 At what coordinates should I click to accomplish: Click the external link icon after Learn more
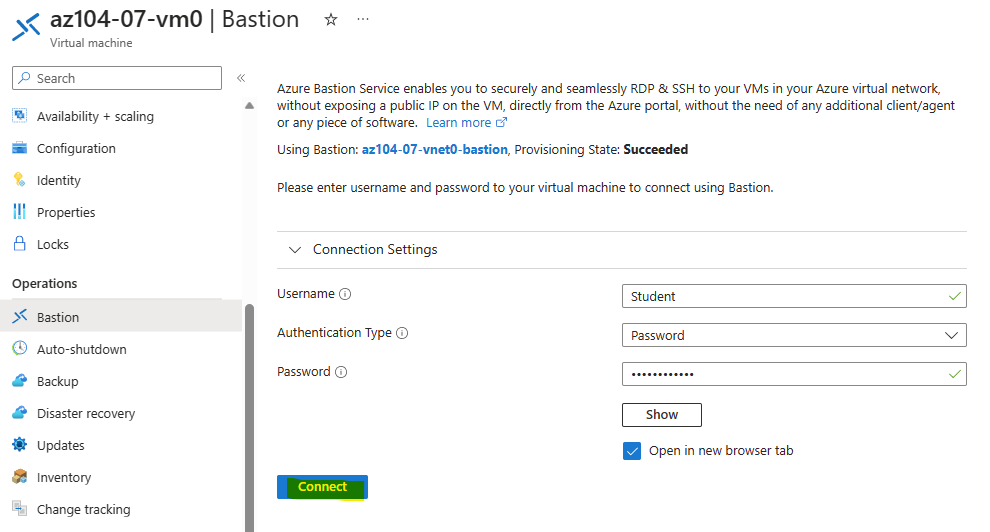point(501,122)
